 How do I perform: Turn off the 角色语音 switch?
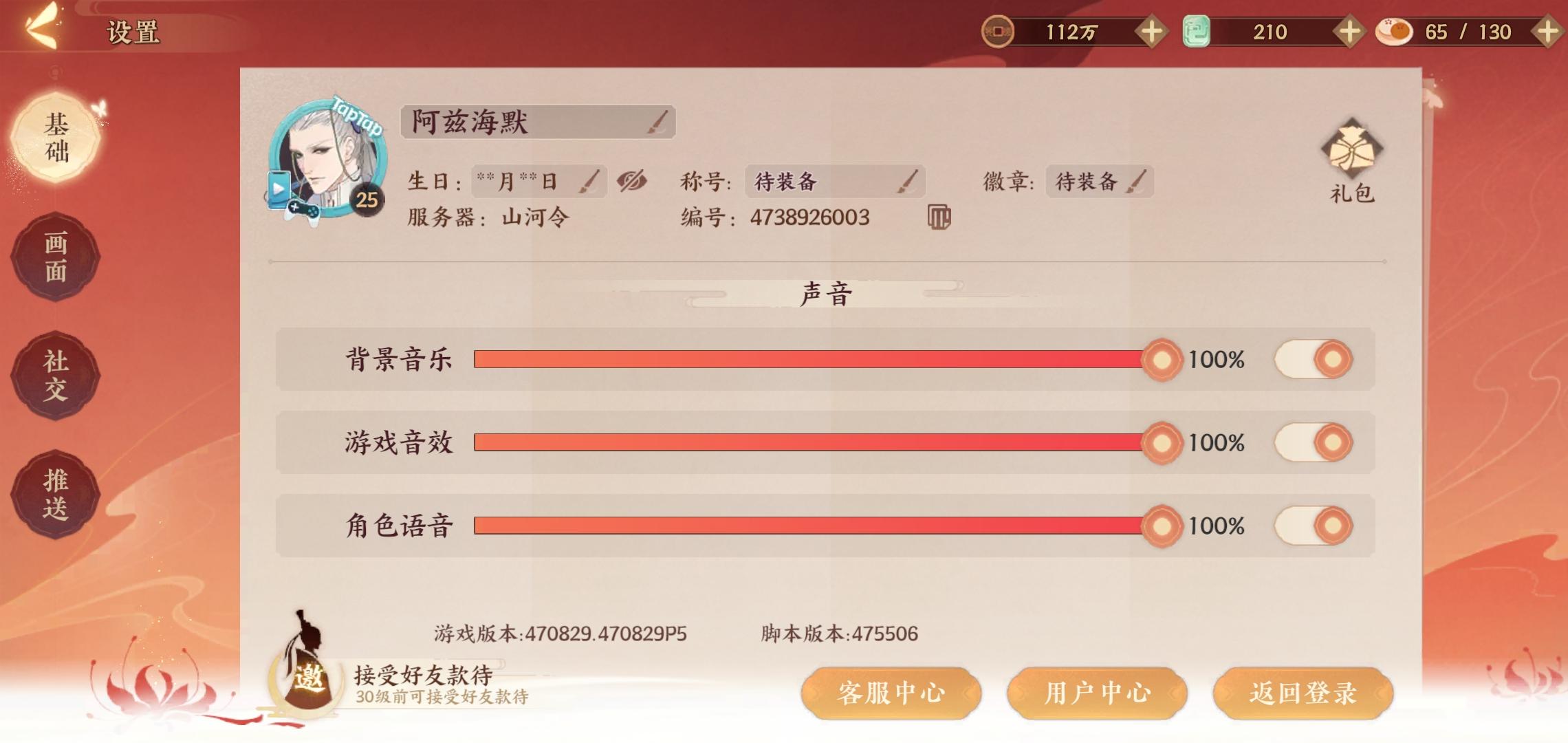(x=1314, y=526)
